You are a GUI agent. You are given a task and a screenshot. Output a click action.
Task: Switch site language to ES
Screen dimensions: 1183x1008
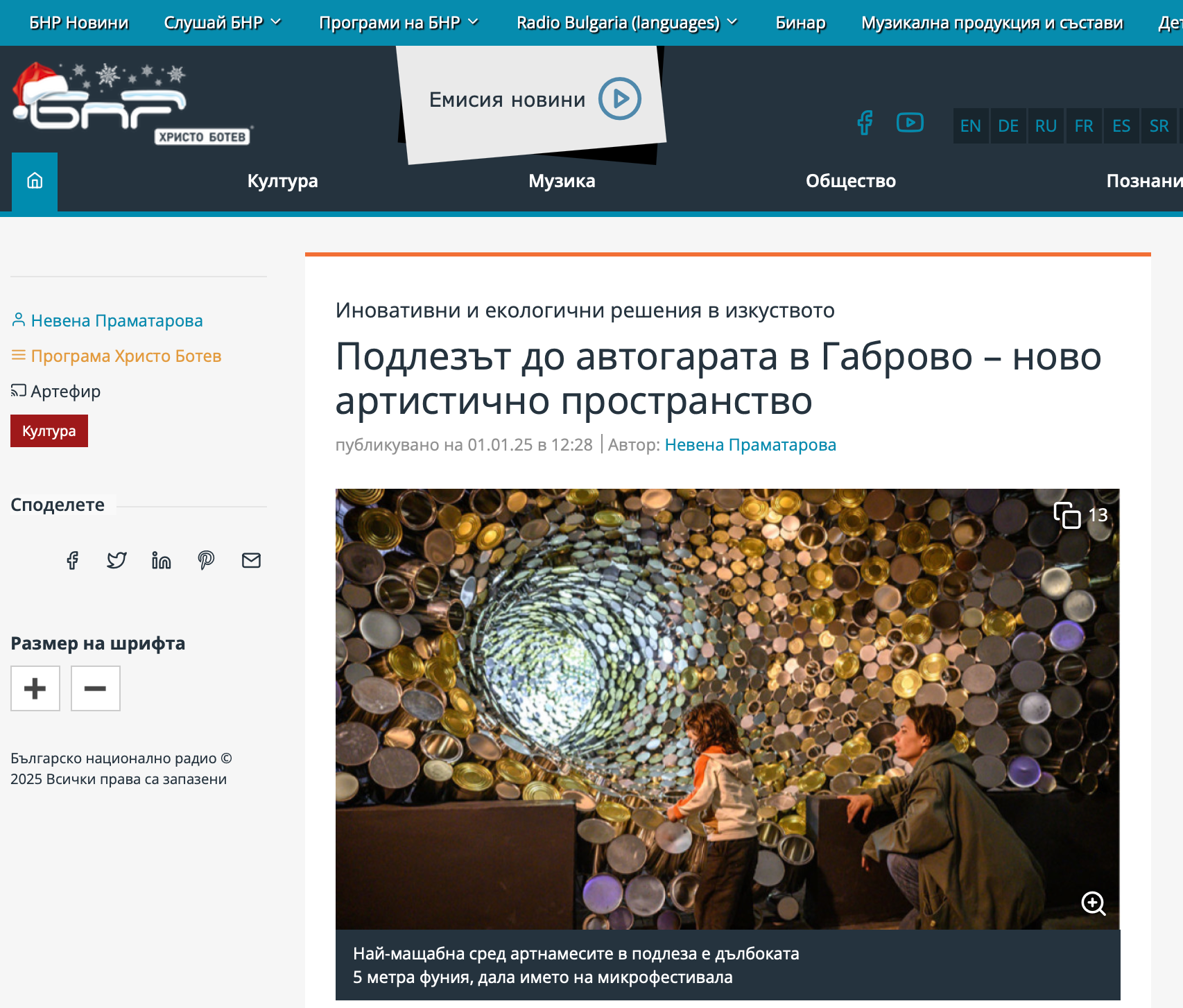coord(1121,125)
